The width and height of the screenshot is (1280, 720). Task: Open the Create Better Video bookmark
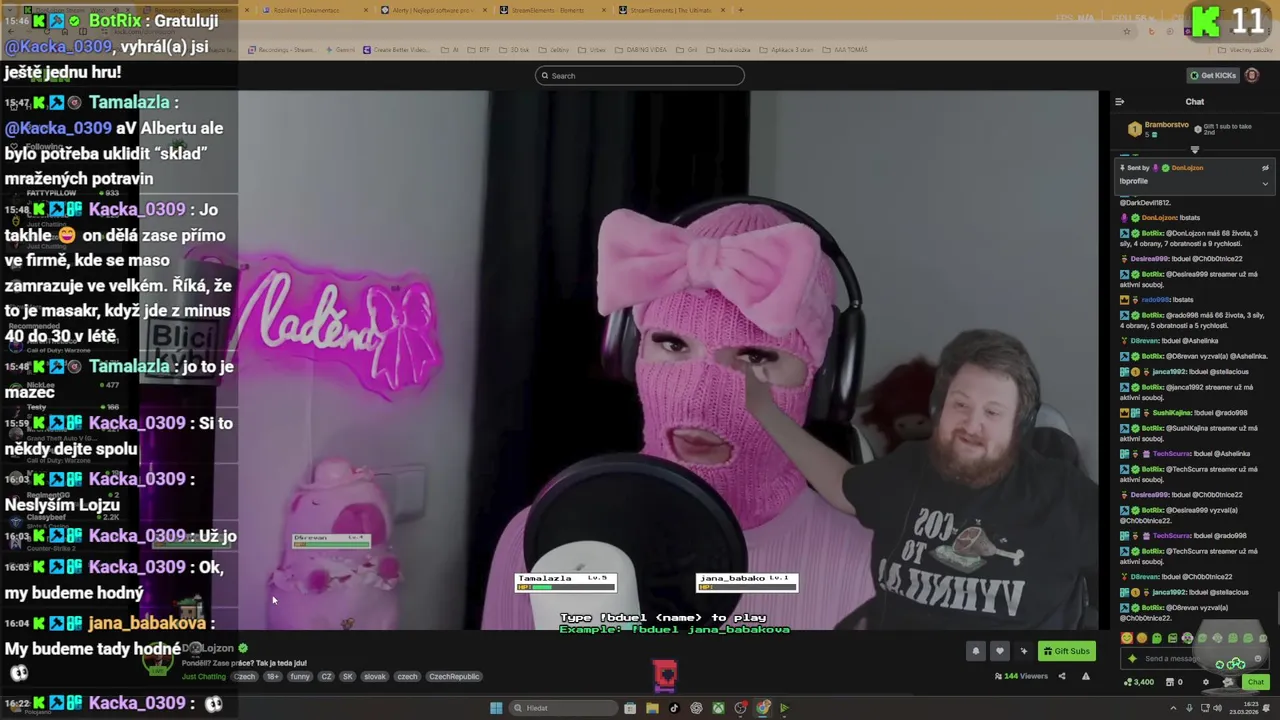click(x=397, y=50)
